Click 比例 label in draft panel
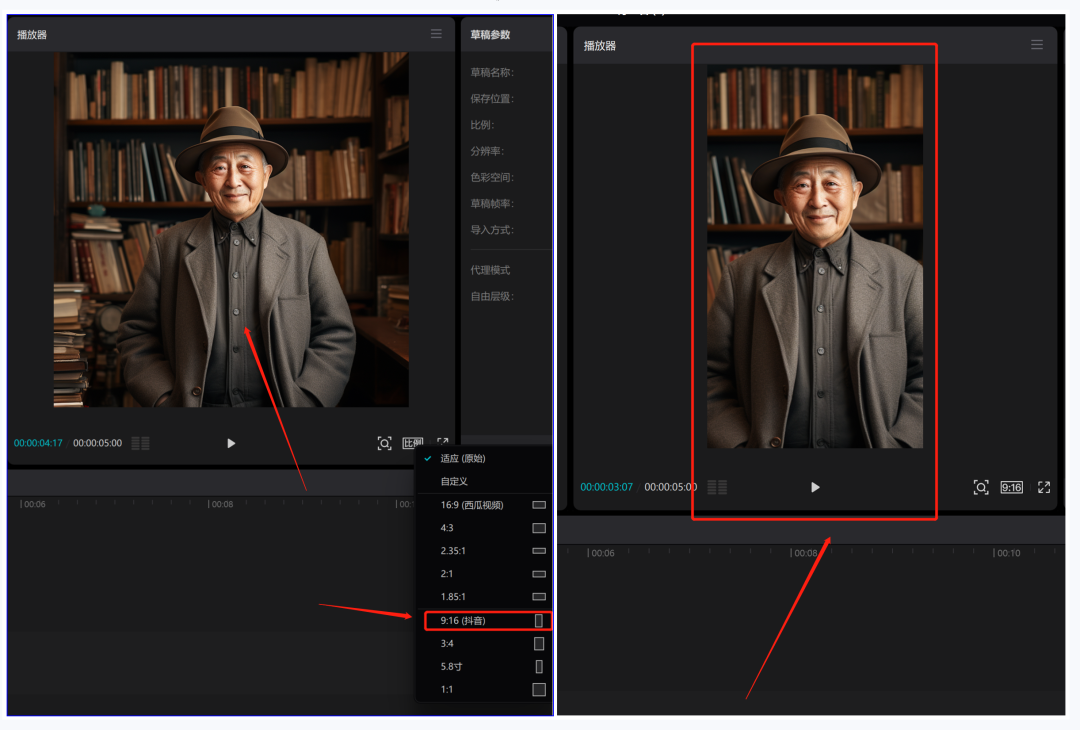 (x=482, y=125)
